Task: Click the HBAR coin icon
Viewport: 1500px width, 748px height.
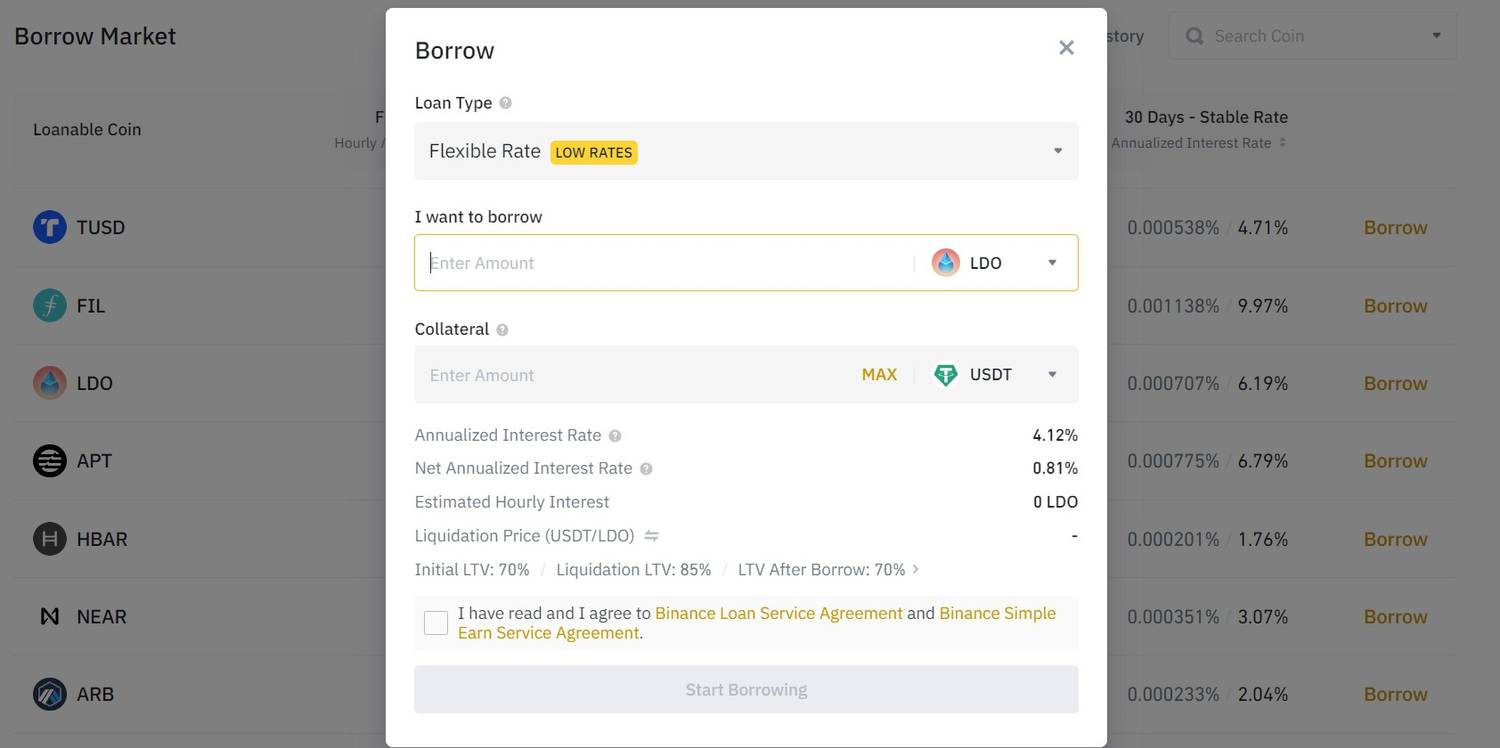Action: (x=49, y=539)
